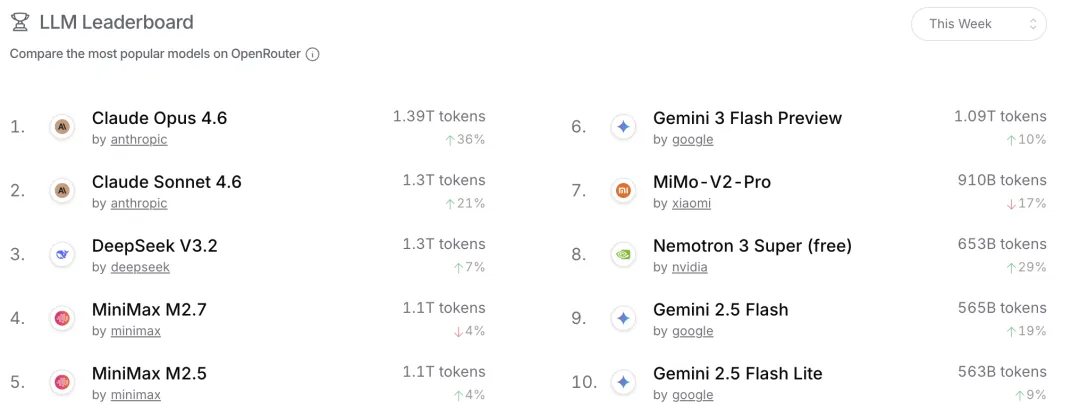
Task: Click the Gemini 2.5 Flash Lite icon
Action: (x=623, y=382)
